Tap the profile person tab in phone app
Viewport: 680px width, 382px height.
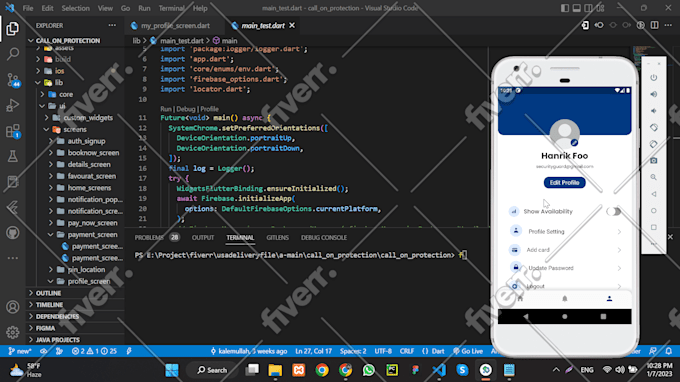click(x=609, y=299)
